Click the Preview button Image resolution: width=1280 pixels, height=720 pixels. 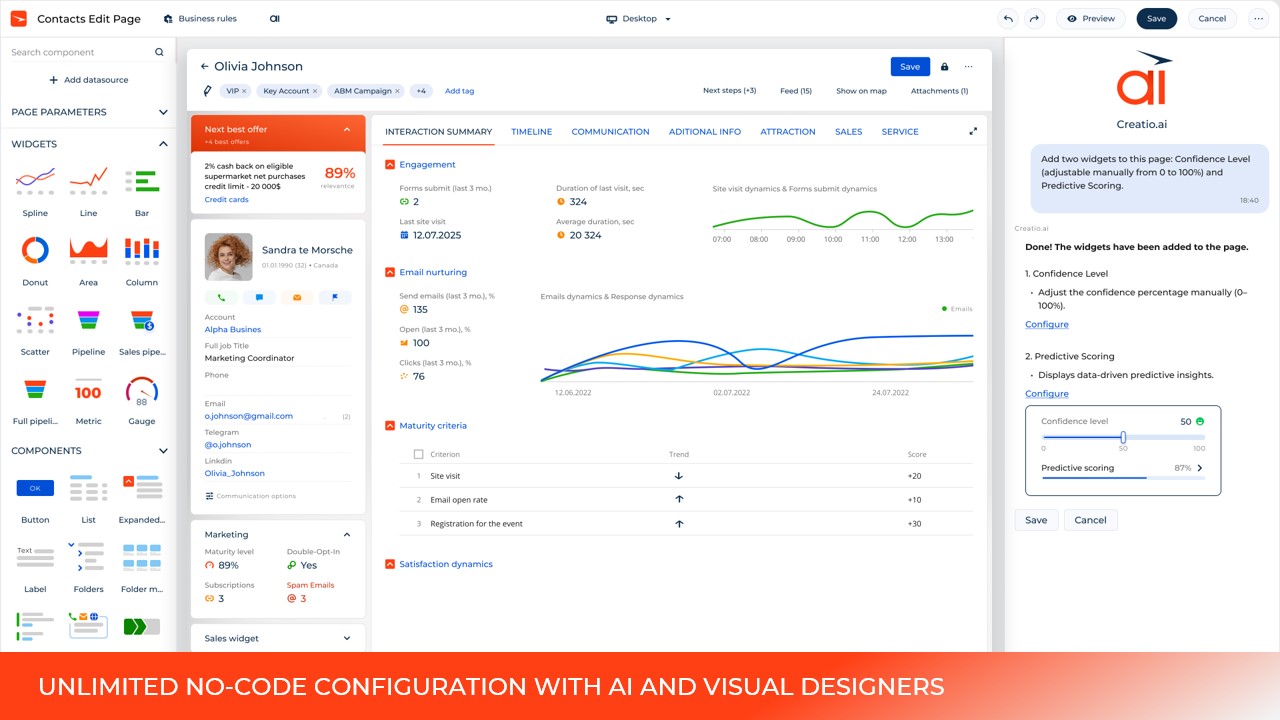pos(1090,19)
